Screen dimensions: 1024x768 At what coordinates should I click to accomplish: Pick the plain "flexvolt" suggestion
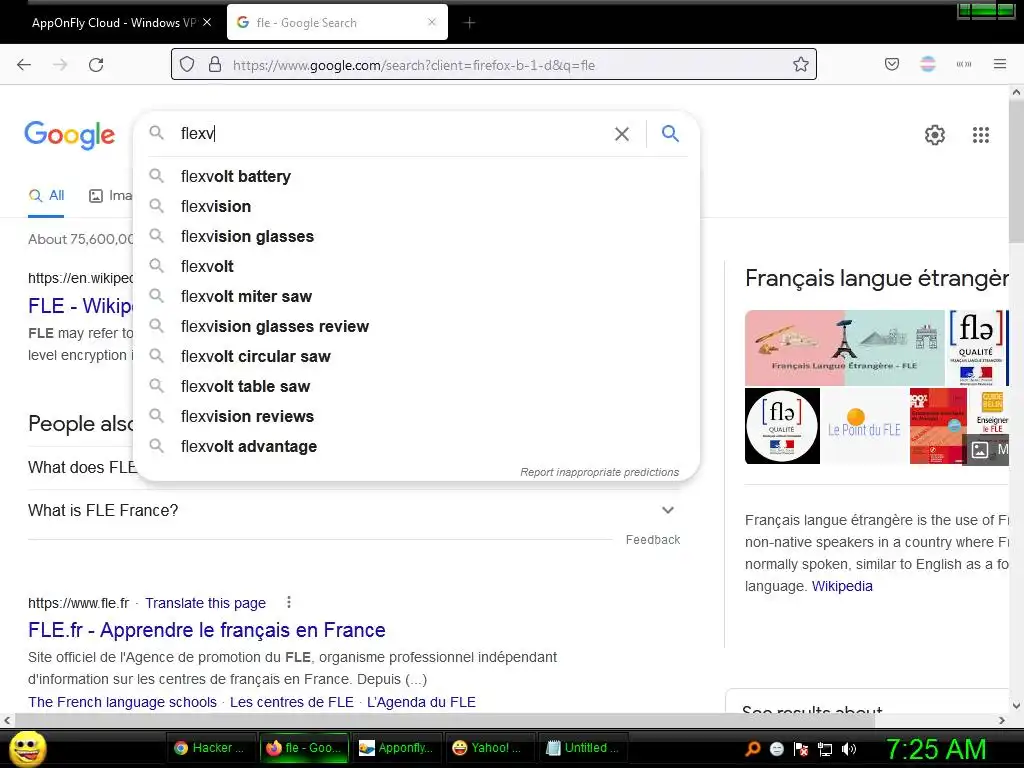[416, 266]
